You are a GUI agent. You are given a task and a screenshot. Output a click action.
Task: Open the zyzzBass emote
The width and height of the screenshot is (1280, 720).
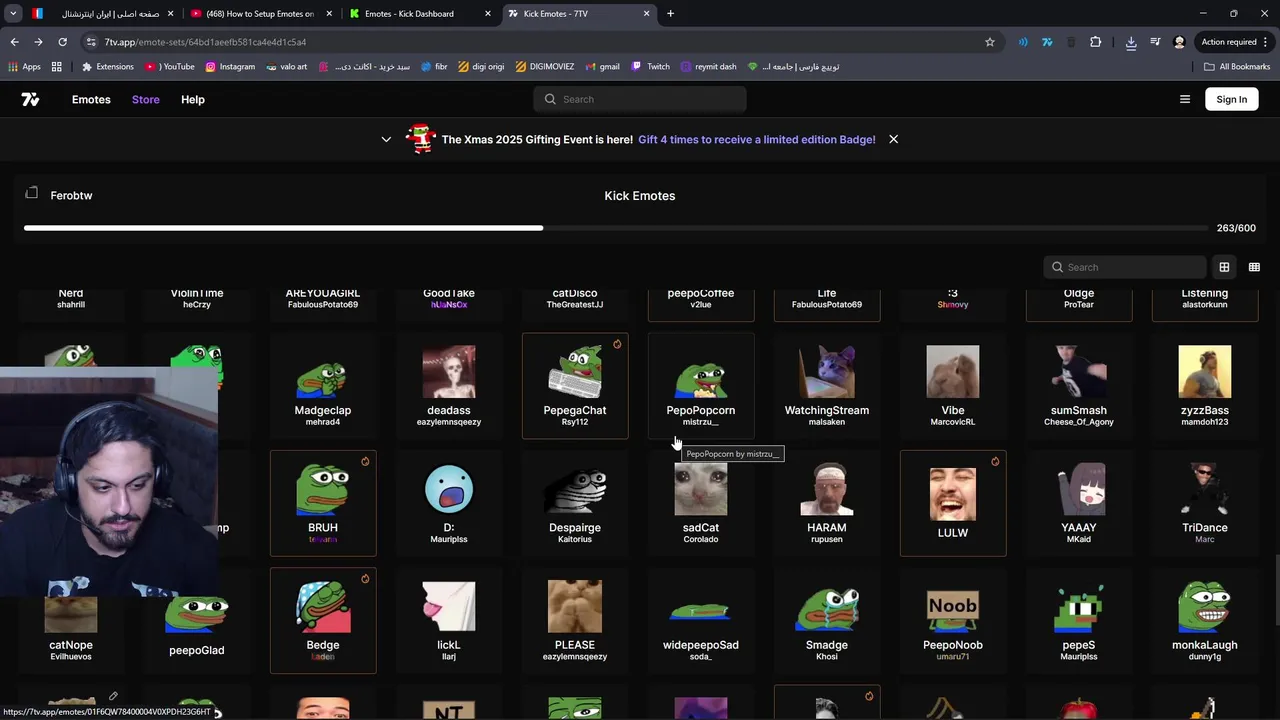point(1205,386)
